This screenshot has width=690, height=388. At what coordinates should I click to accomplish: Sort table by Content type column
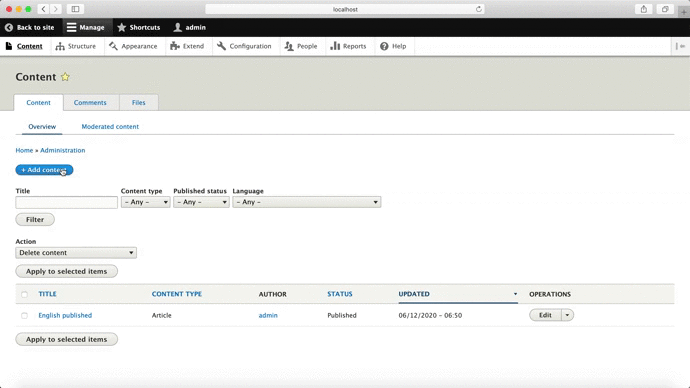(x=177, y=294)
